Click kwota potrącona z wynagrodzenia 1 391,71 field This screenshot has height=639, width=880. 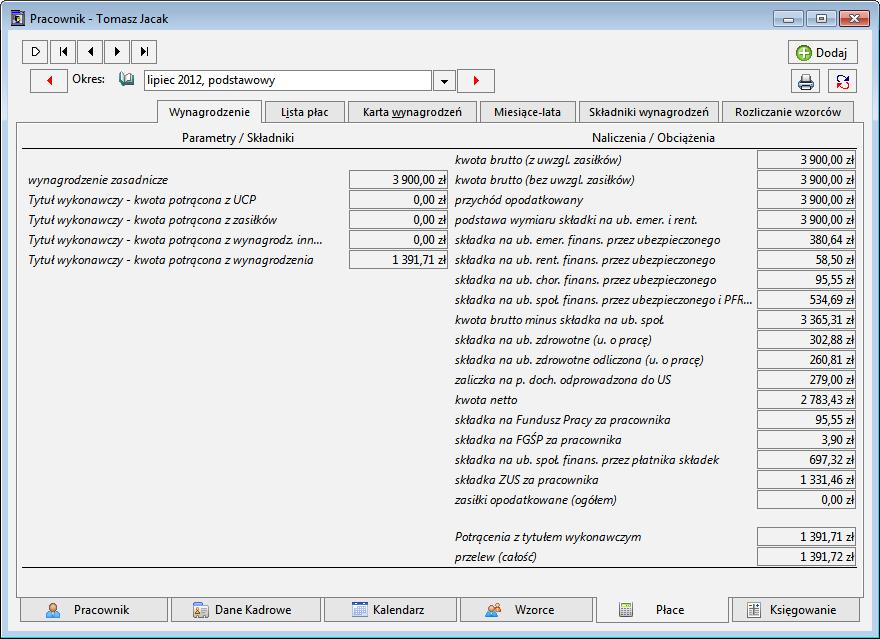tap(398, 260)
